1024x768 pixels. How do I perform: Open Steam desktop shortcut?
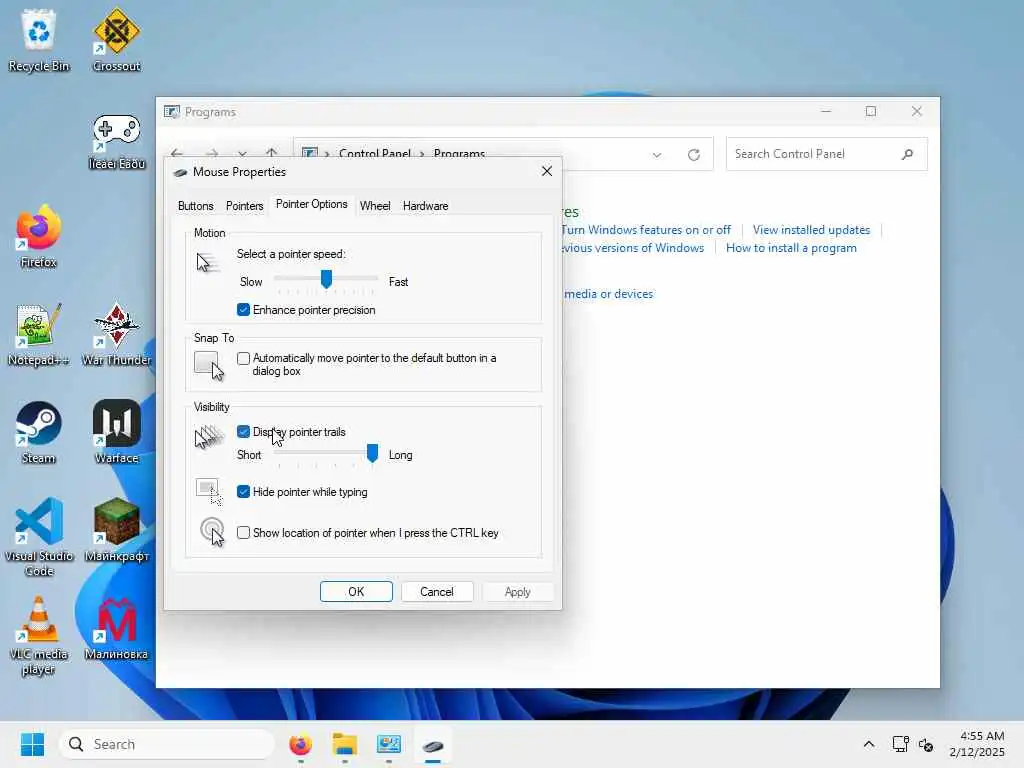39,432
